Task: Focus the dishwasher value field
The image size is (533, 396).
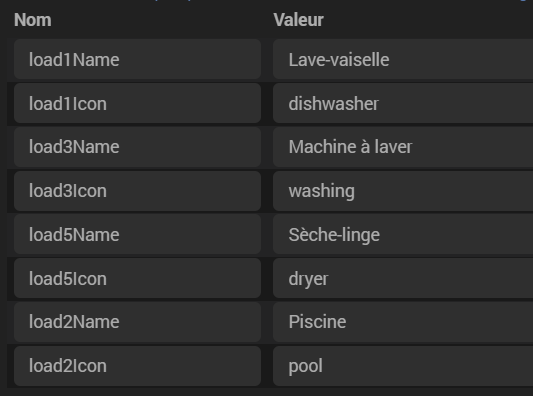Action: pos(403,103)
